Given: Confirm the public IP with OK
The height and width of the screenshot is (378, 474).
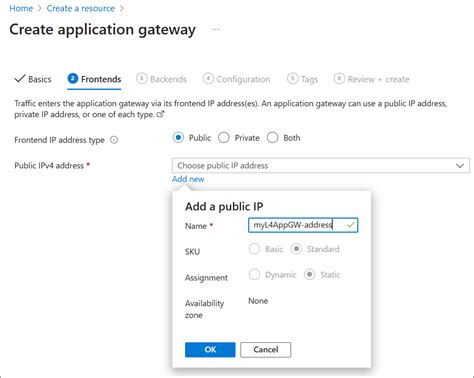Looking at the screenshot, I should 210,350.
